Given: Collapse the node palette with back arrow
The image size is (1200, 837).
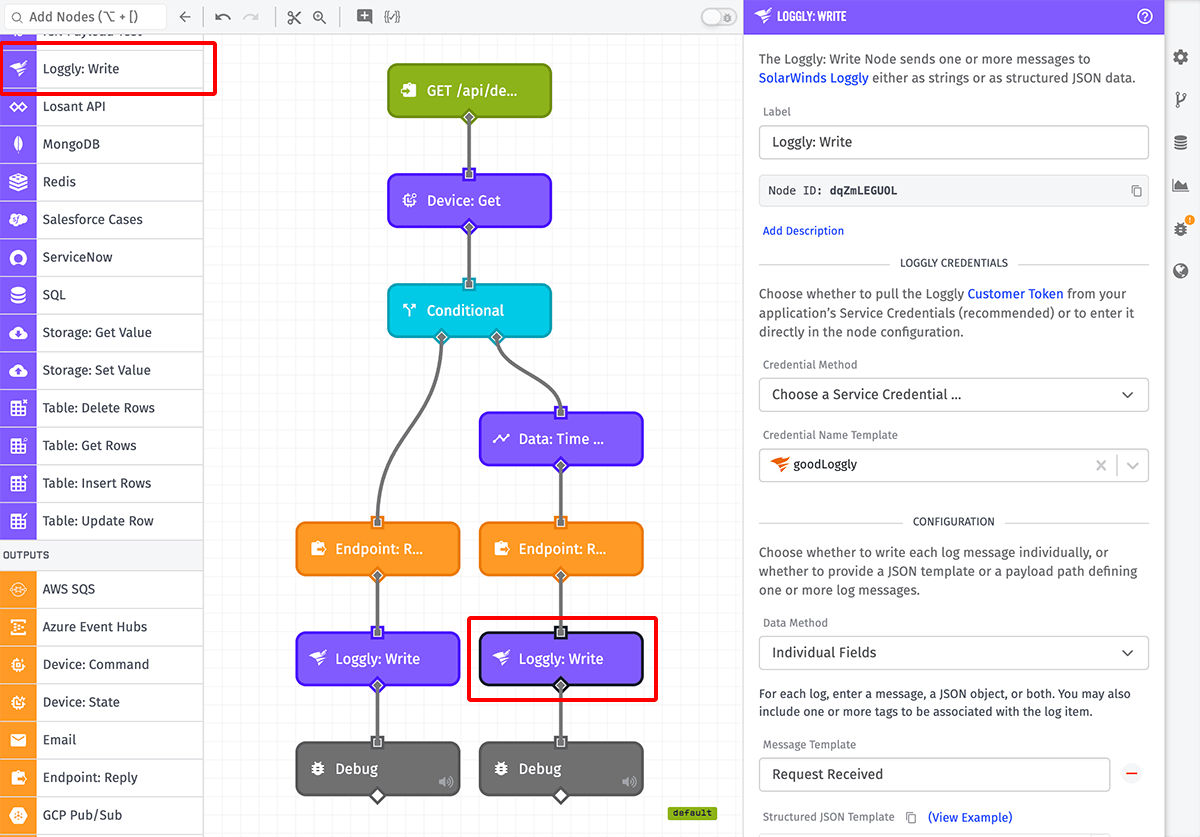Looking at the screenshot, I should coord(184,17).
